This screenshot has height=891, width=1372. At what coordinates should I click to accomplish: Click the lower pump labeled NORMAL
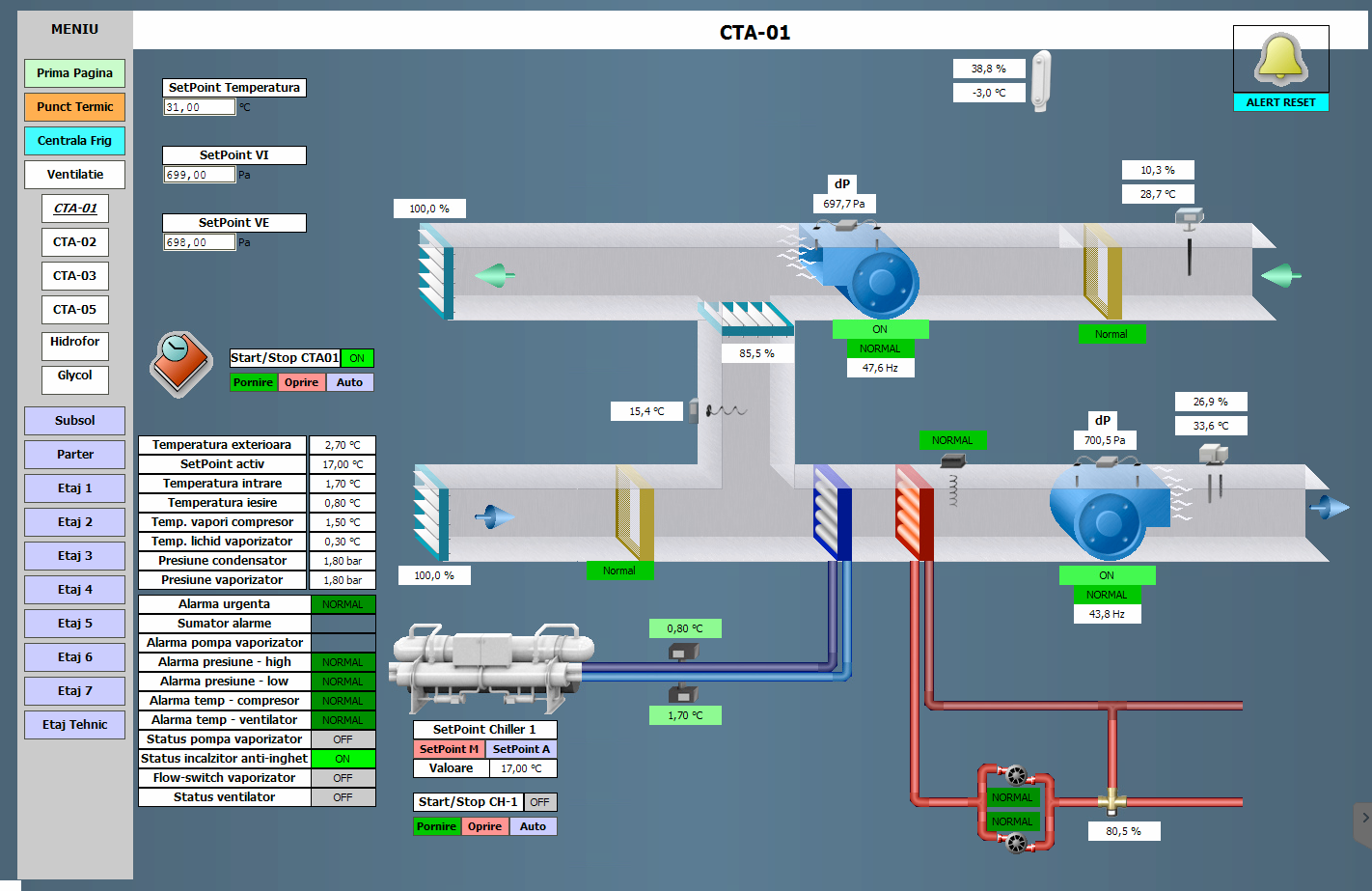(x=1016, y=843)
